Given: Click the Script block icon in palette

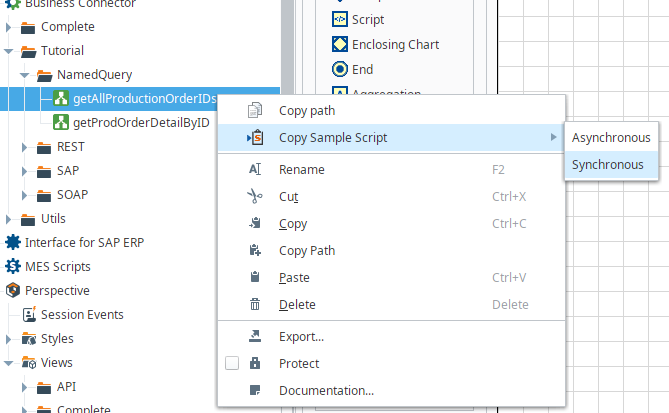Looking at the screenshot, I should 339,19.
